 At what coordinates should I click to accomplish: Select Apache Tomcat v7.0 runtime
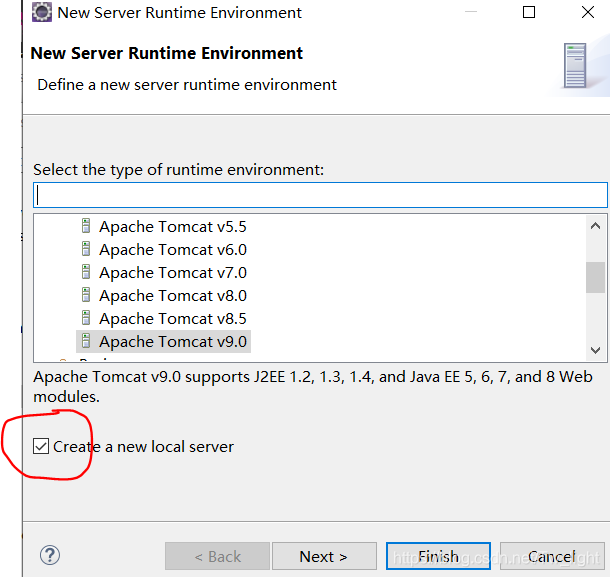tap(173, 272)
